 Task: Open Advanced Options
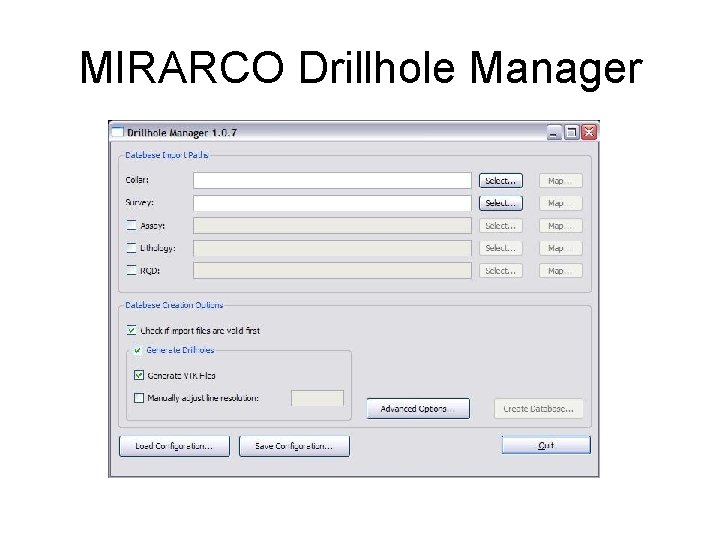418,408
